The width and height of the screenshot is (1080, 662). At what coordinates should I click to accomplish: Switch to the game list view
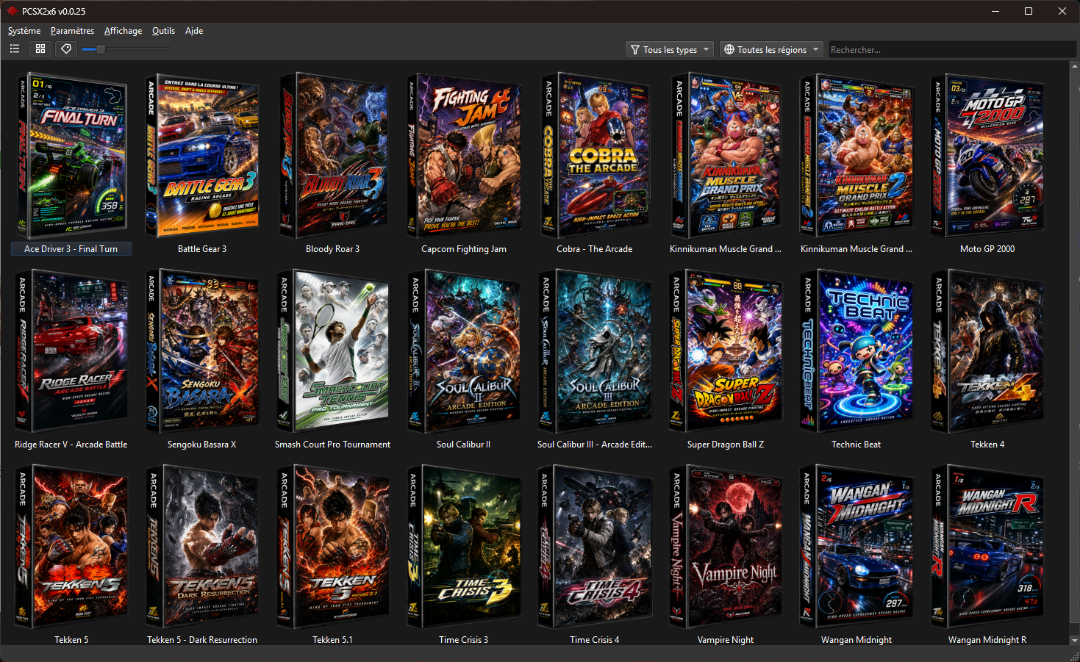[14, 49]
